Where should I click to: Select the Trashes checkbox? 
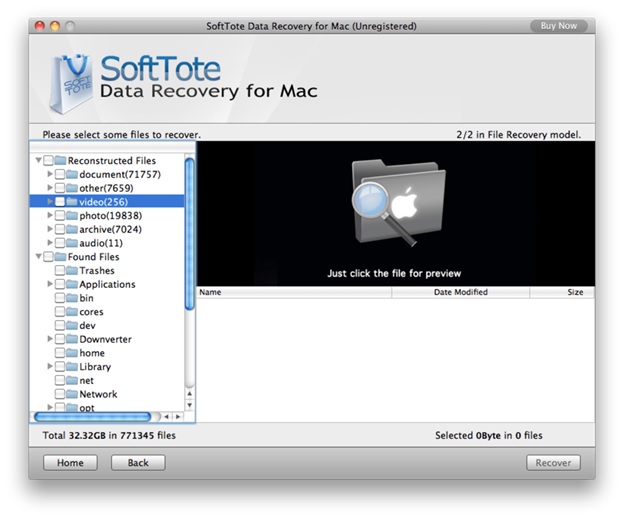(x=60, y=270)
